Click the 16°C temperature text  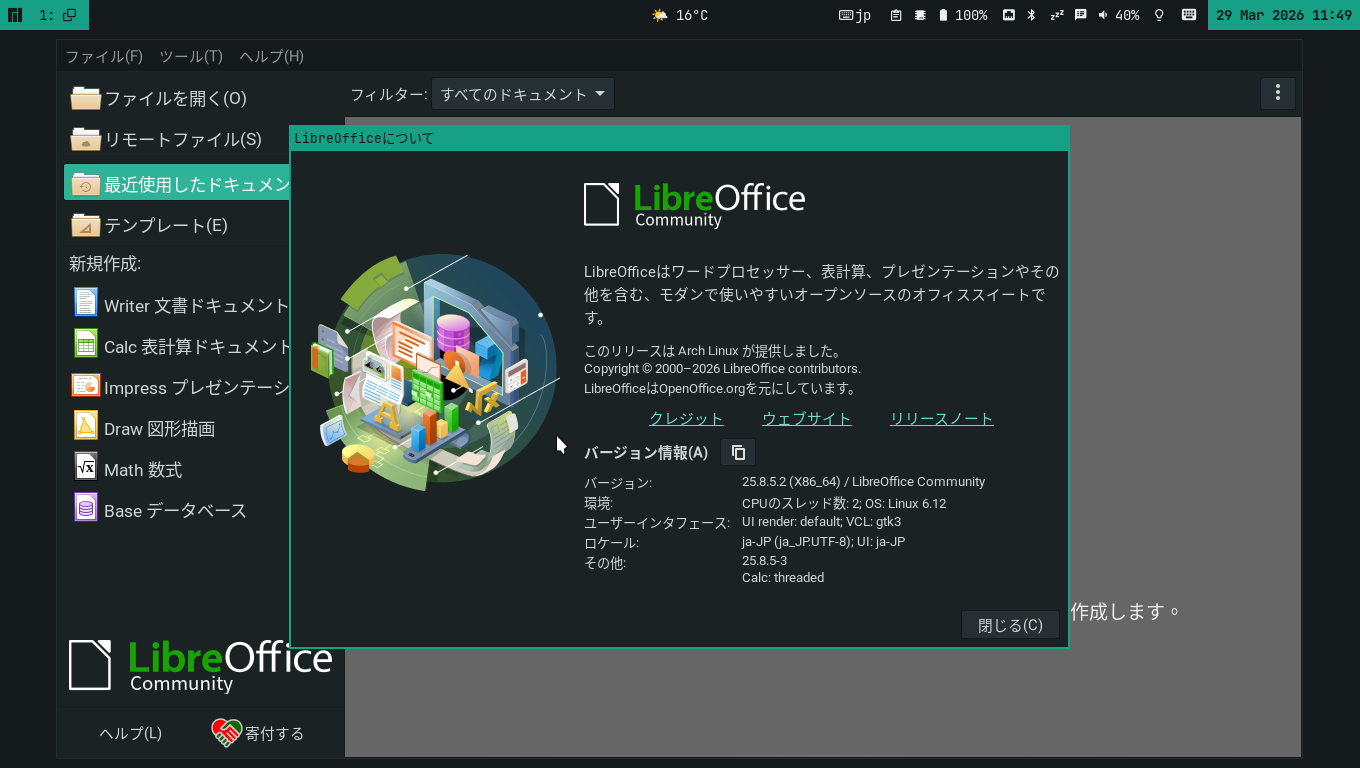(x=692, y=15)
